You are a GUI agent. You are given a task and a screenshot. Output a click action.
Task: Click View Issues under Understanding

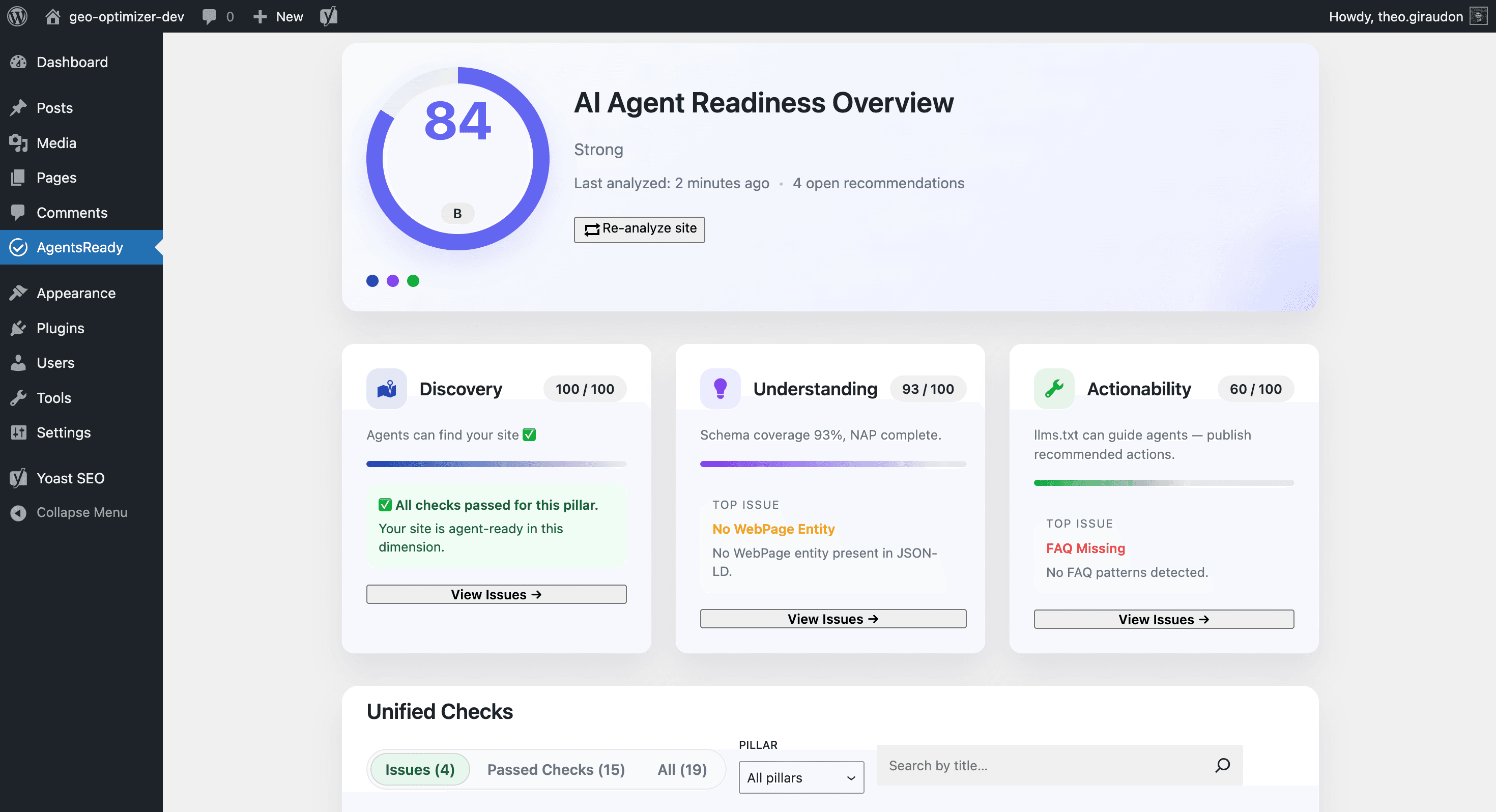tap(832, 618)
